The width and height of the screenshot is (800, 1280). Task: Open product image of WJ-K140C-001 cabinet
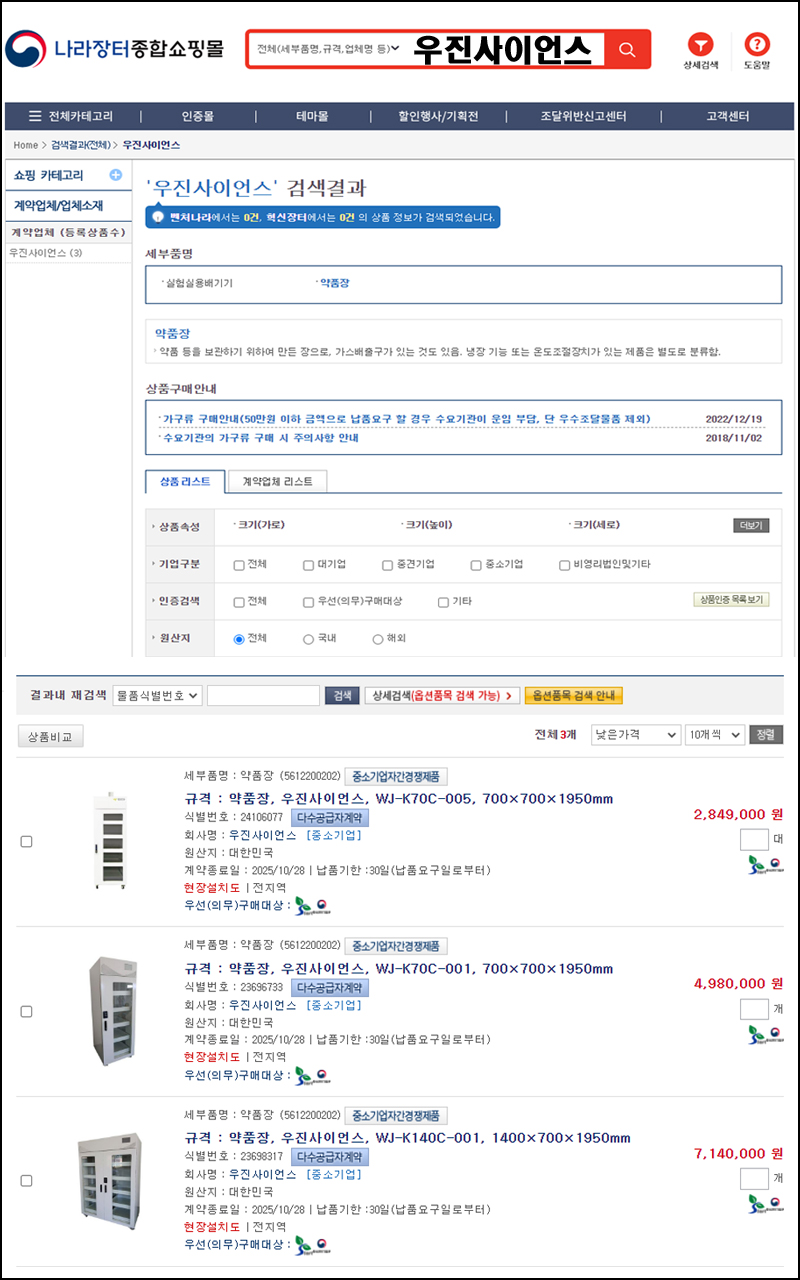108,1180
